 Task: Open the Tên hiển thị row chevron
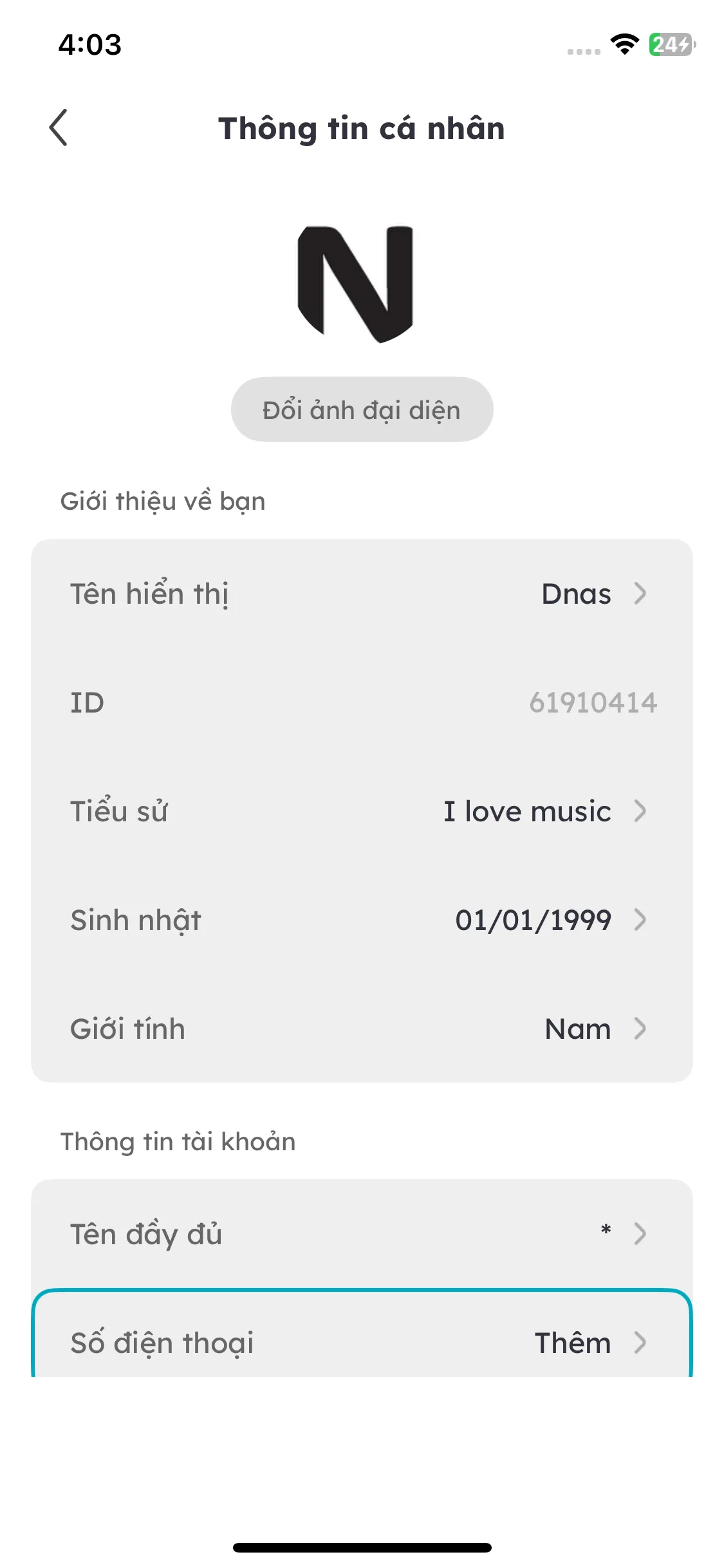[640, 593]
